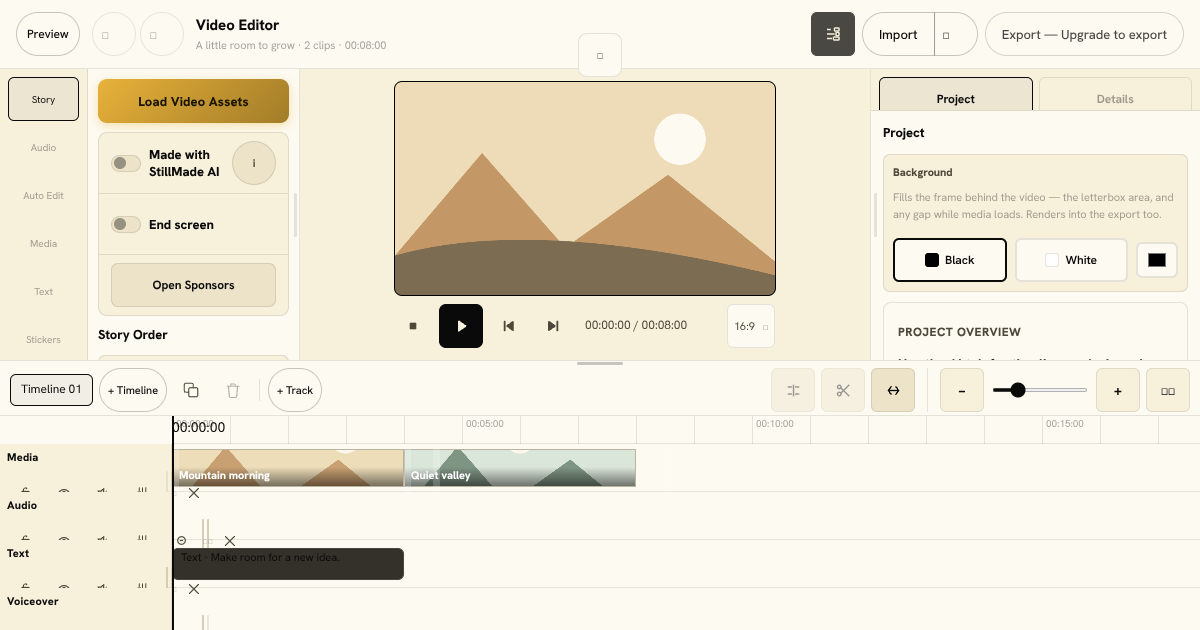Zoom in the timeline with the plus button
This screenshot has width=1200, height=630.
[x=1118, y=390]
